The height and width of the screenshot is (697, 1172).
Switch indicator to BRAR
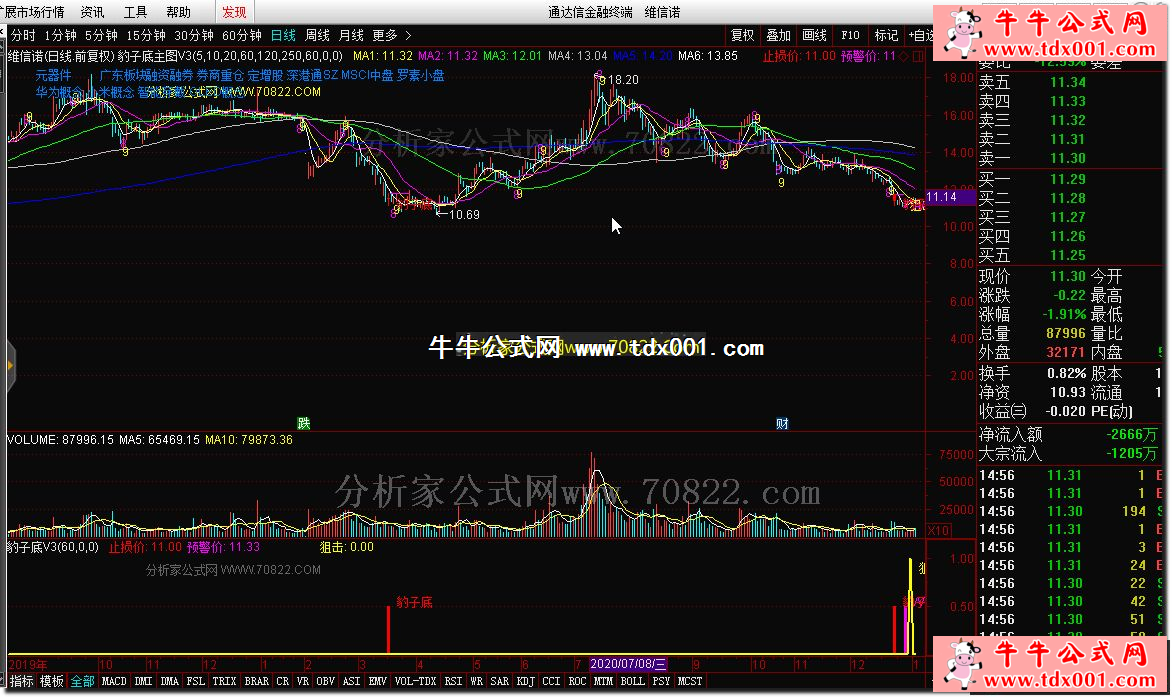point(257,681)
